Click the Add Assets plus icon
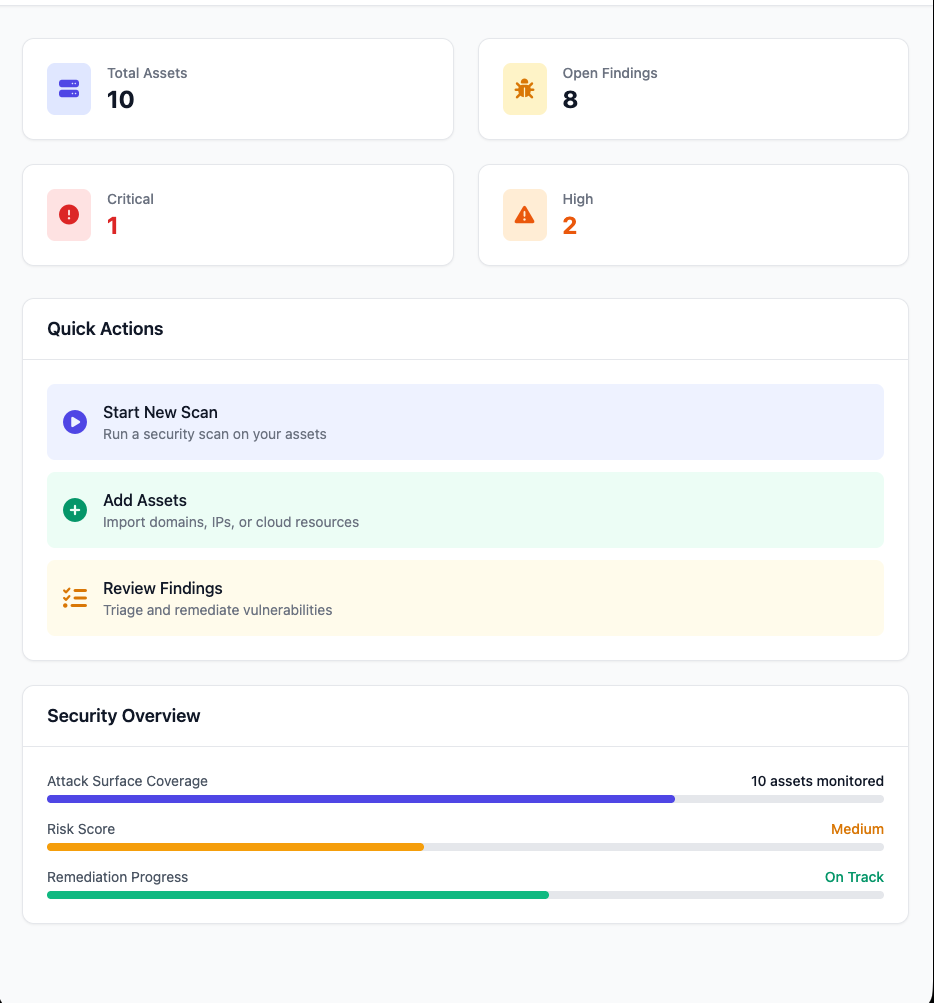Image resolution: width=934 pixels, height=1003 pixels. tap(75, 510)
